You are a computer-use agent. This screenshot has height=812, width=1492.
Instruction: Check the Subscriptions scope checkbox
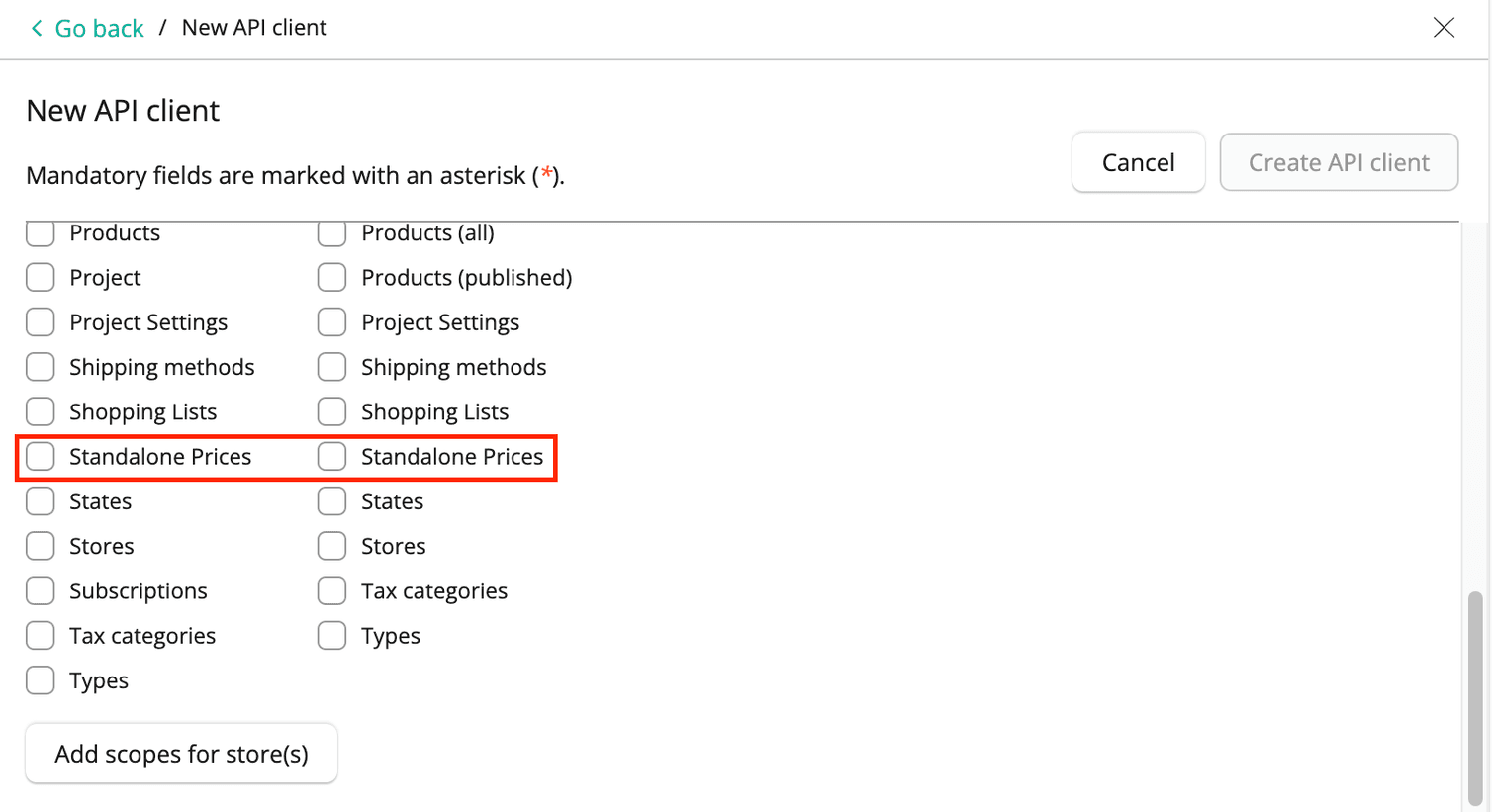(41, 591)
